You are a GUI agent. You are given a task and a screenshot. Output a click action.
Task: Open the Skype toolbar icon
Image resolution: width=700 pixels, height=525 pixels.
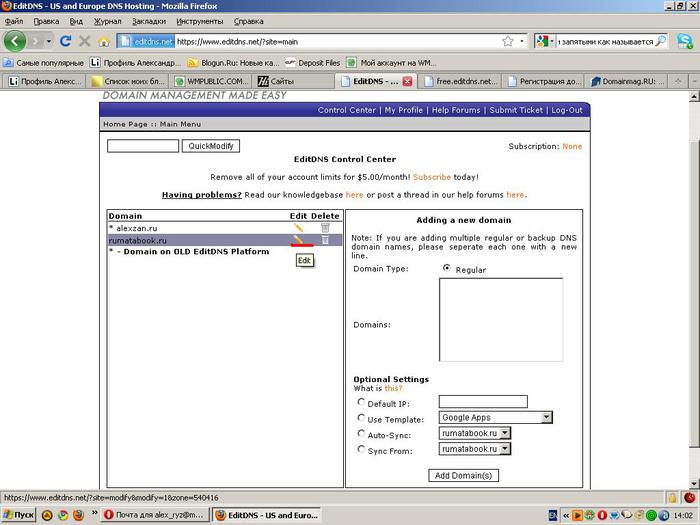click(x=685, y=42)
